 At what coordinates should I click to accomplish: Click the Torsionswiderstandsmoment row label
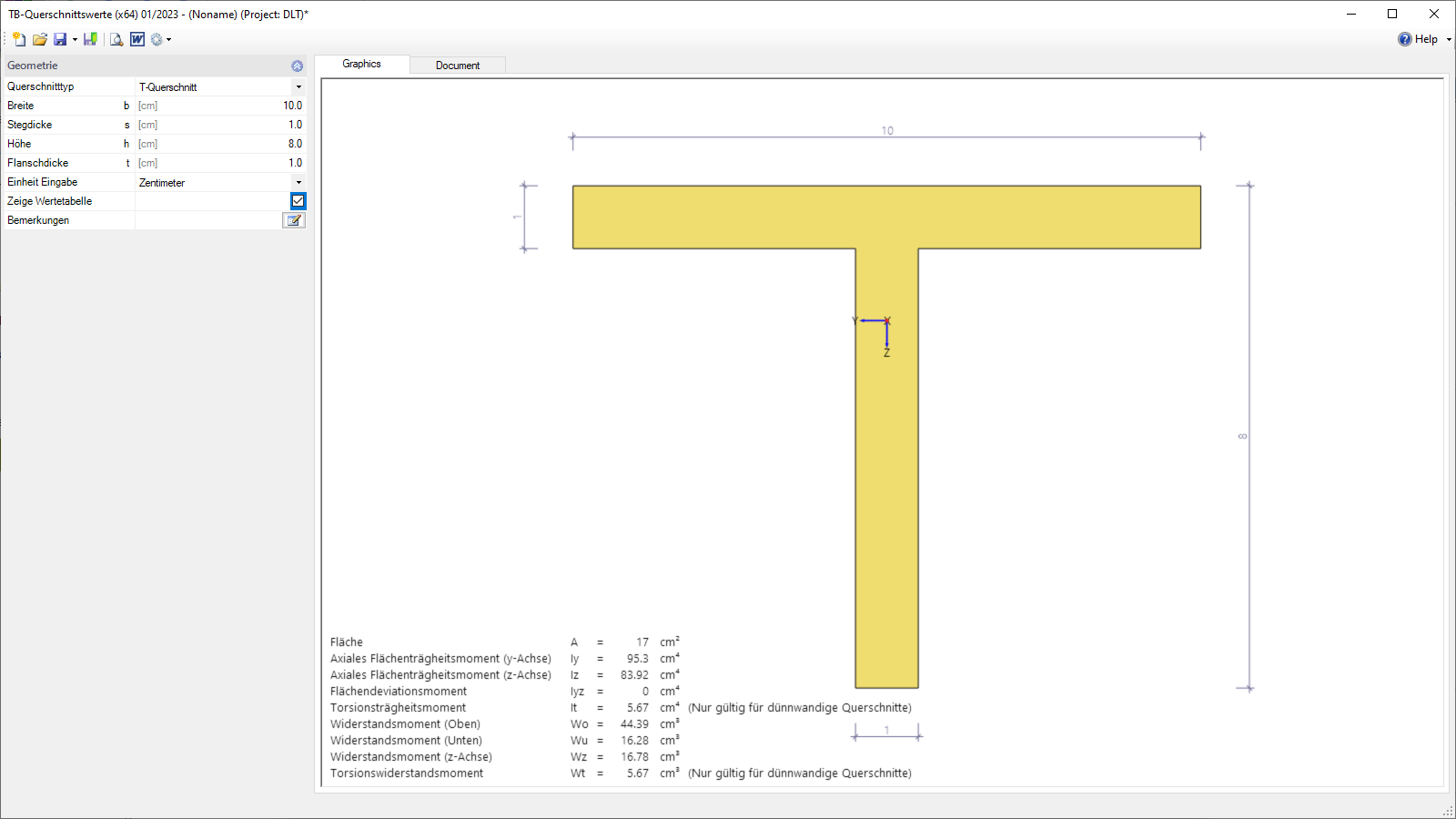coord(407,773)
